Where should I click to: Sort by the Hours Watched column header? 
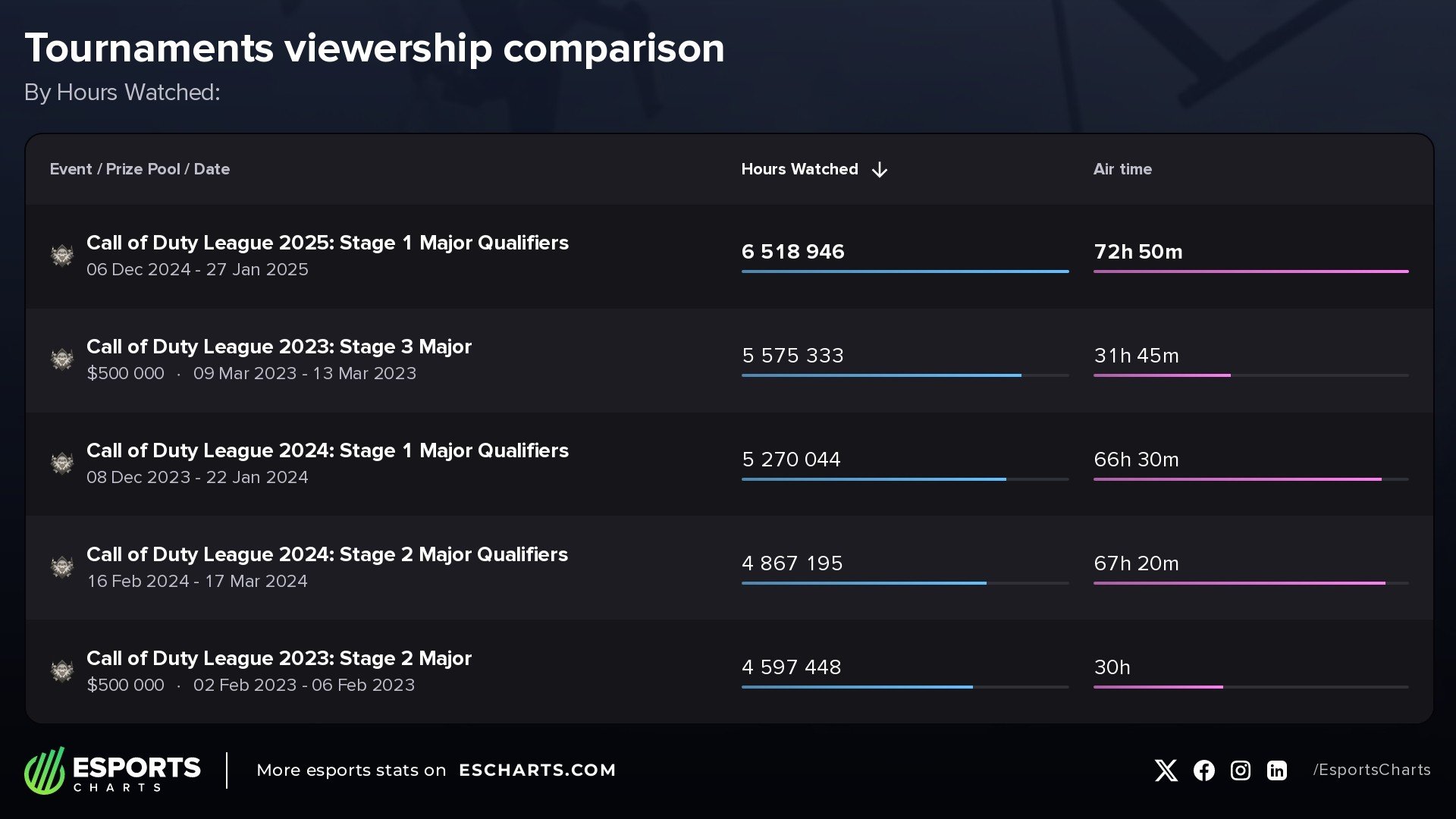coord(799,169)
